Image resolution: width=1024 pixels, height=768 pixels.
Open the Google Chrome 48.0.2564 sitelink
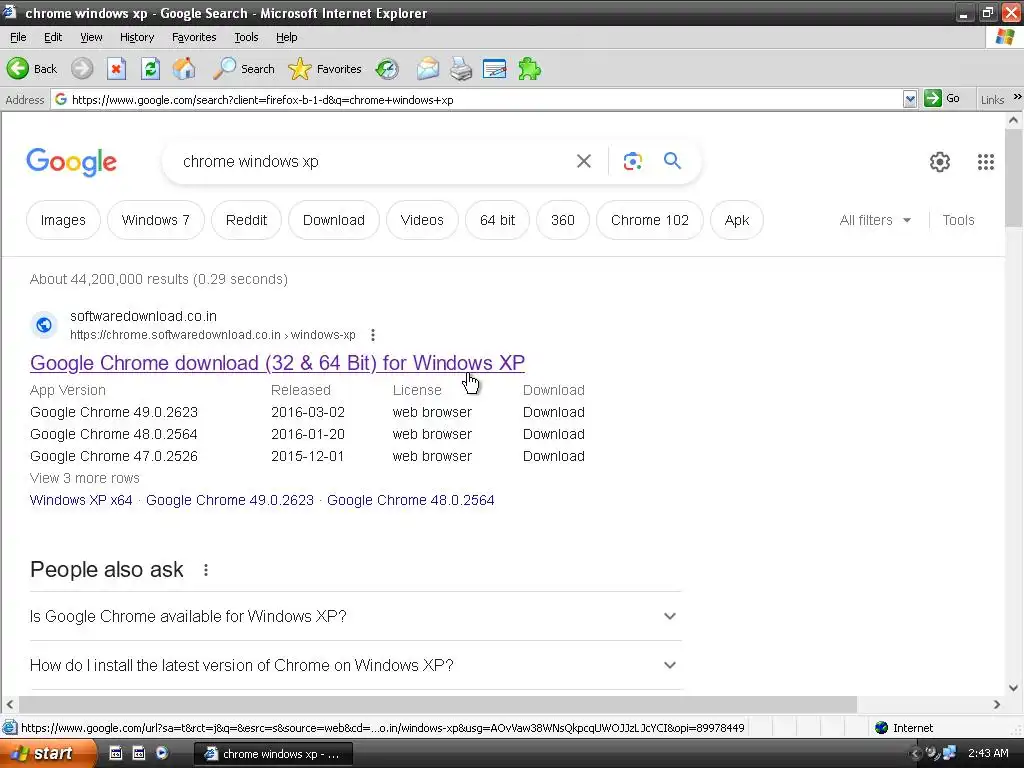pyautogui.click(x=411, y=500)
